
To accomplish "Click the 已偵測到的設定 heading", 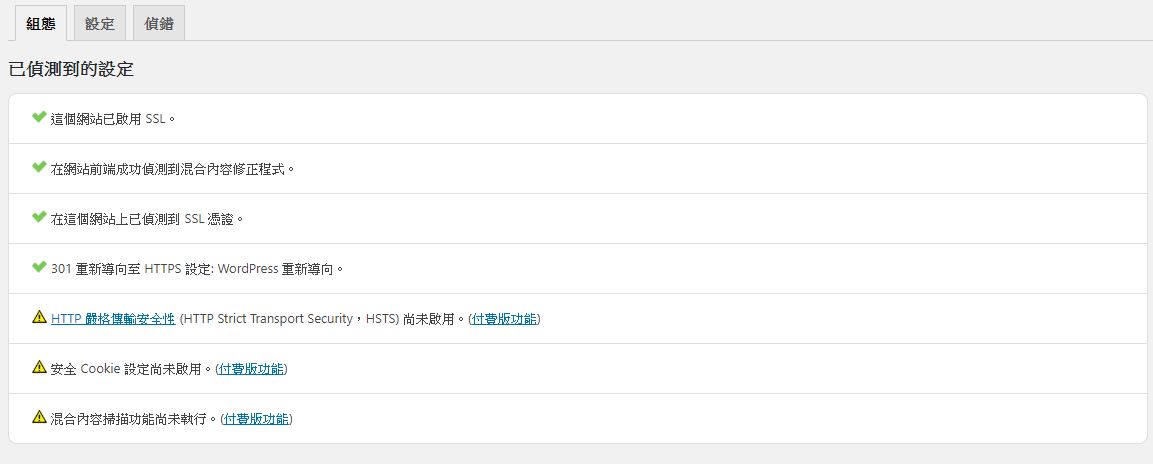I will [71, 70].
